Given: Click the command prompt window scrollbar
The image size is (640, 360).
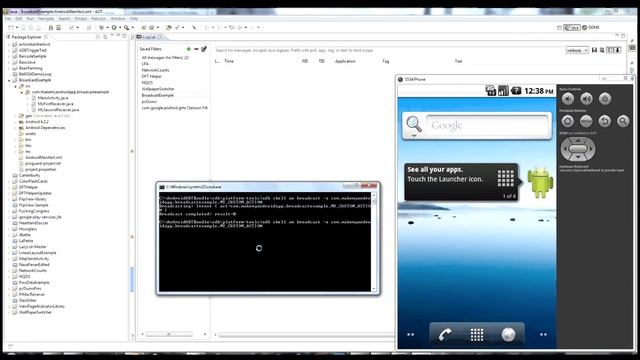Looking at the screenshot, I should [373, 242].
